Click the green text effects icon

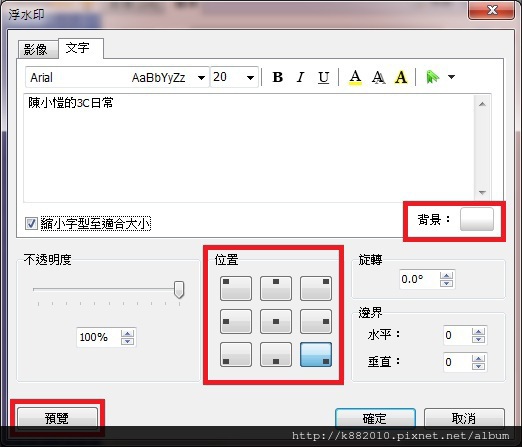tap(432, 77)
